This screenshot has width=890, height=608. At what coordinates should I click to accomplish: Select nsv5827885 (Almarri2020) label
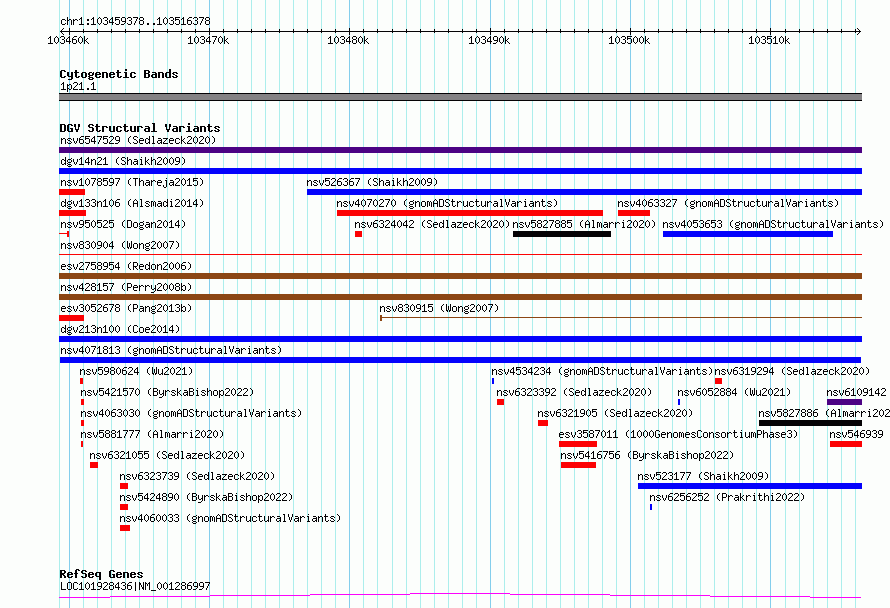[x=584, y=224]
